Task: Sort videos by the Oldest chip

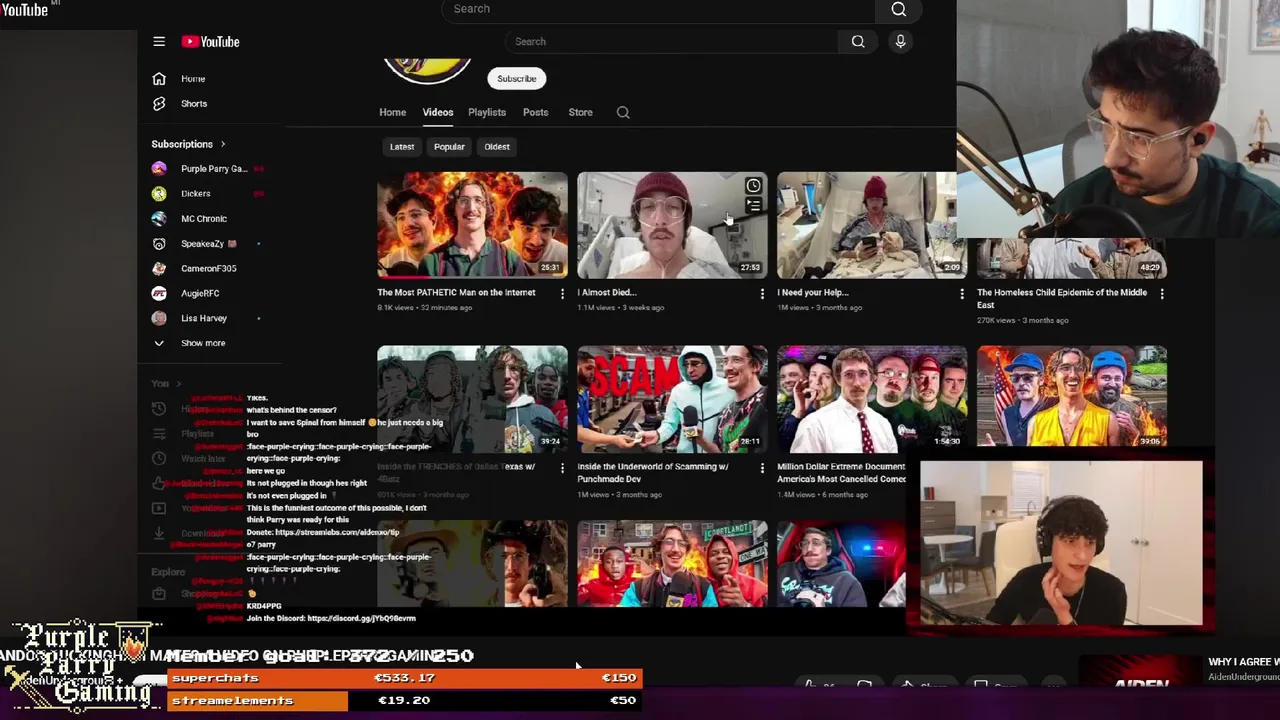Action: (x=497, y=147)
